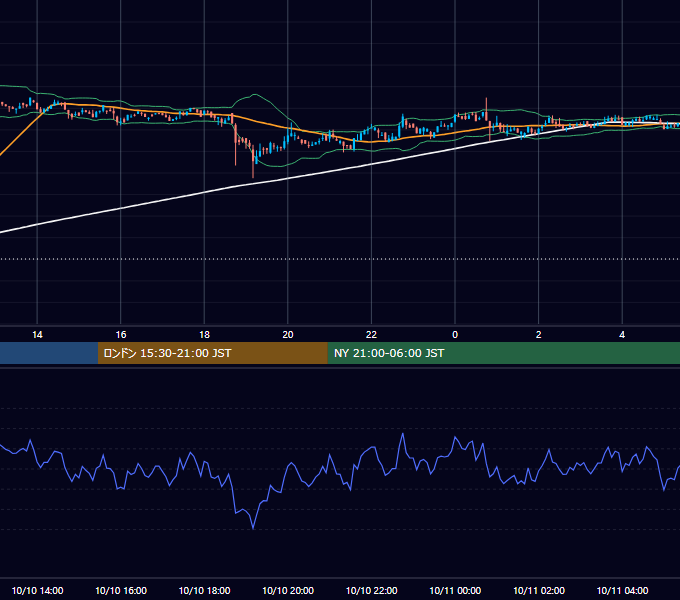680x600 pixels.
Task: Click the ロンドン 15:30-21:00 JST session bar
Action: click(212, 353)
